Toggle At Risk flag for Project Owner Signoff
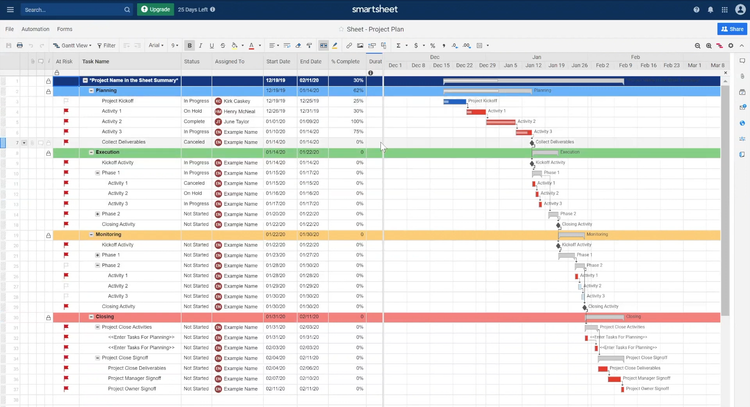Viewport: 750px width, 407px height. pyautogui.click(x=66, y=389)
